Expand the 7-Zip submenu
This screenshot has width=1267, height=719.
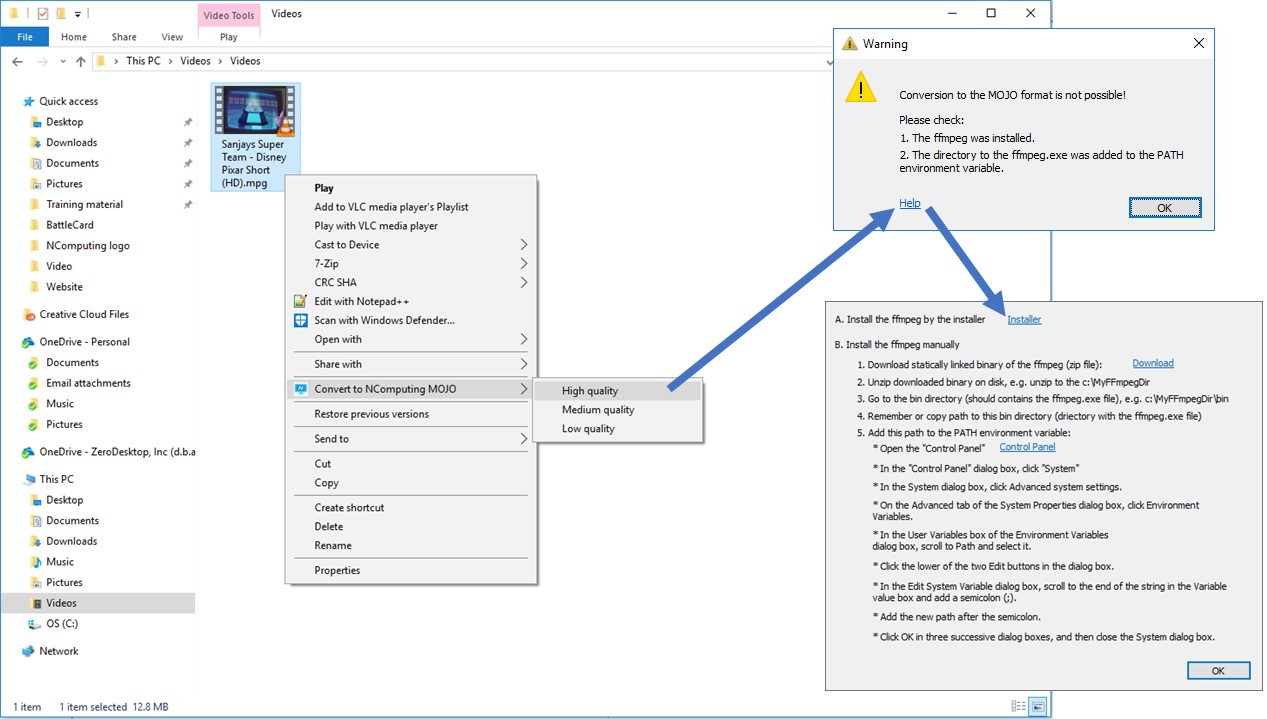click(x=411, y=264)
